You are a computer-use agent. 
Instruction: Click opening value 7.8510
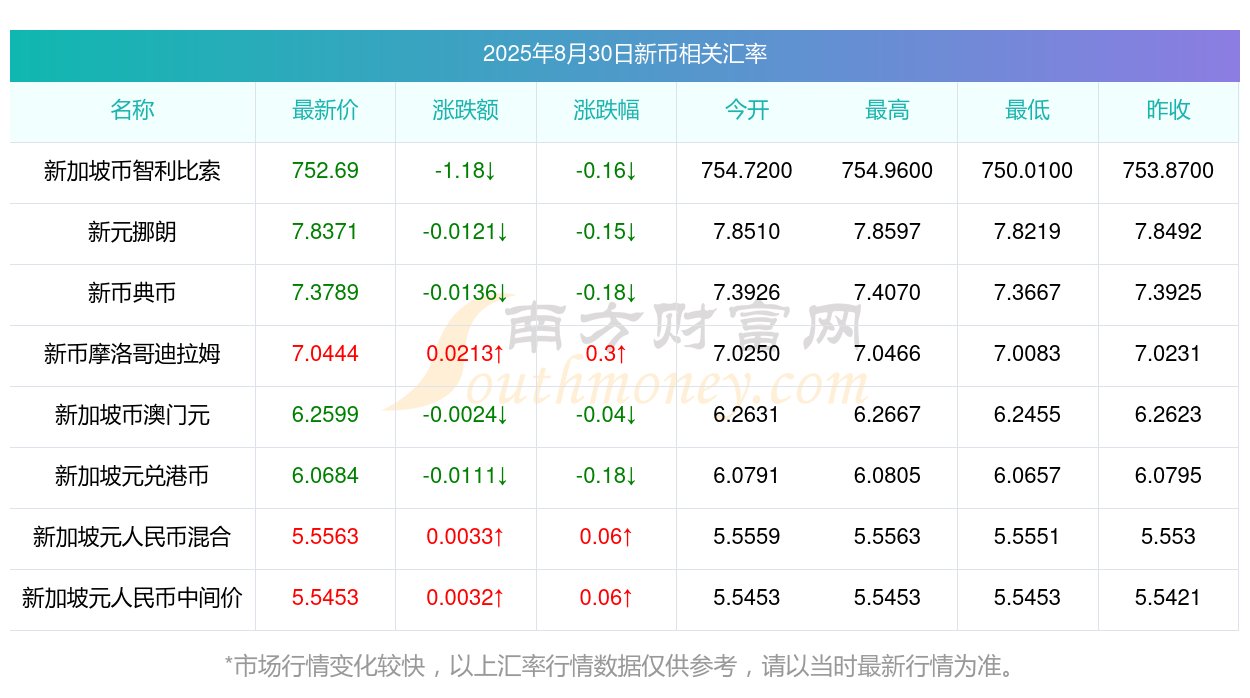click(747, 232)
